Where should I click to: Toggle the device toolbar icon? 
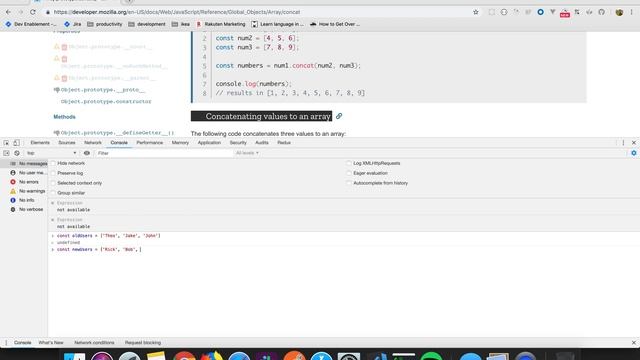[16, 143]
